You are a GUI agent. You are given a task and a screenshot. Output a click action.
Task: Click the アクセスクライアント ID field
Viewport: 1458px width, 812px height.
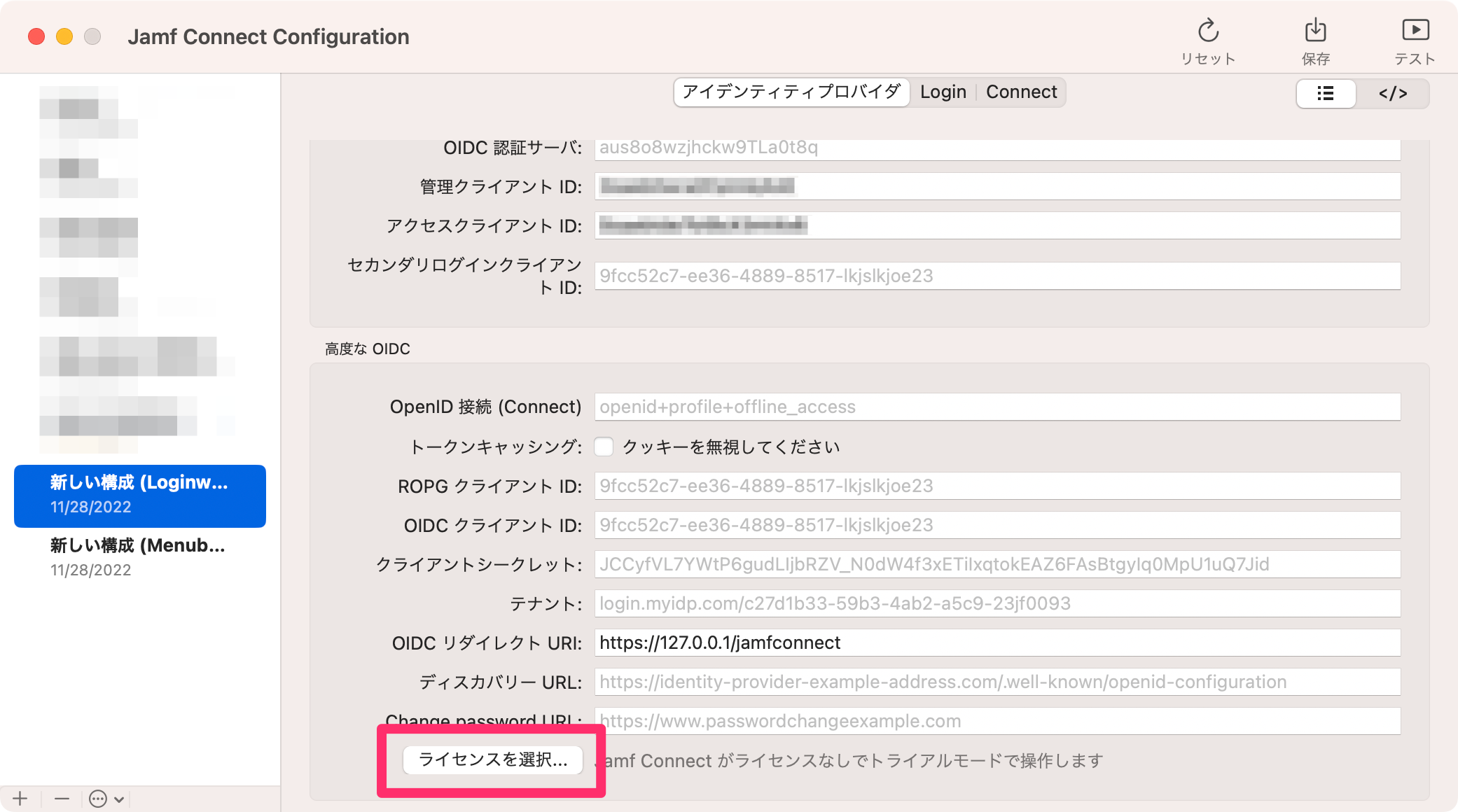[997, 225]
